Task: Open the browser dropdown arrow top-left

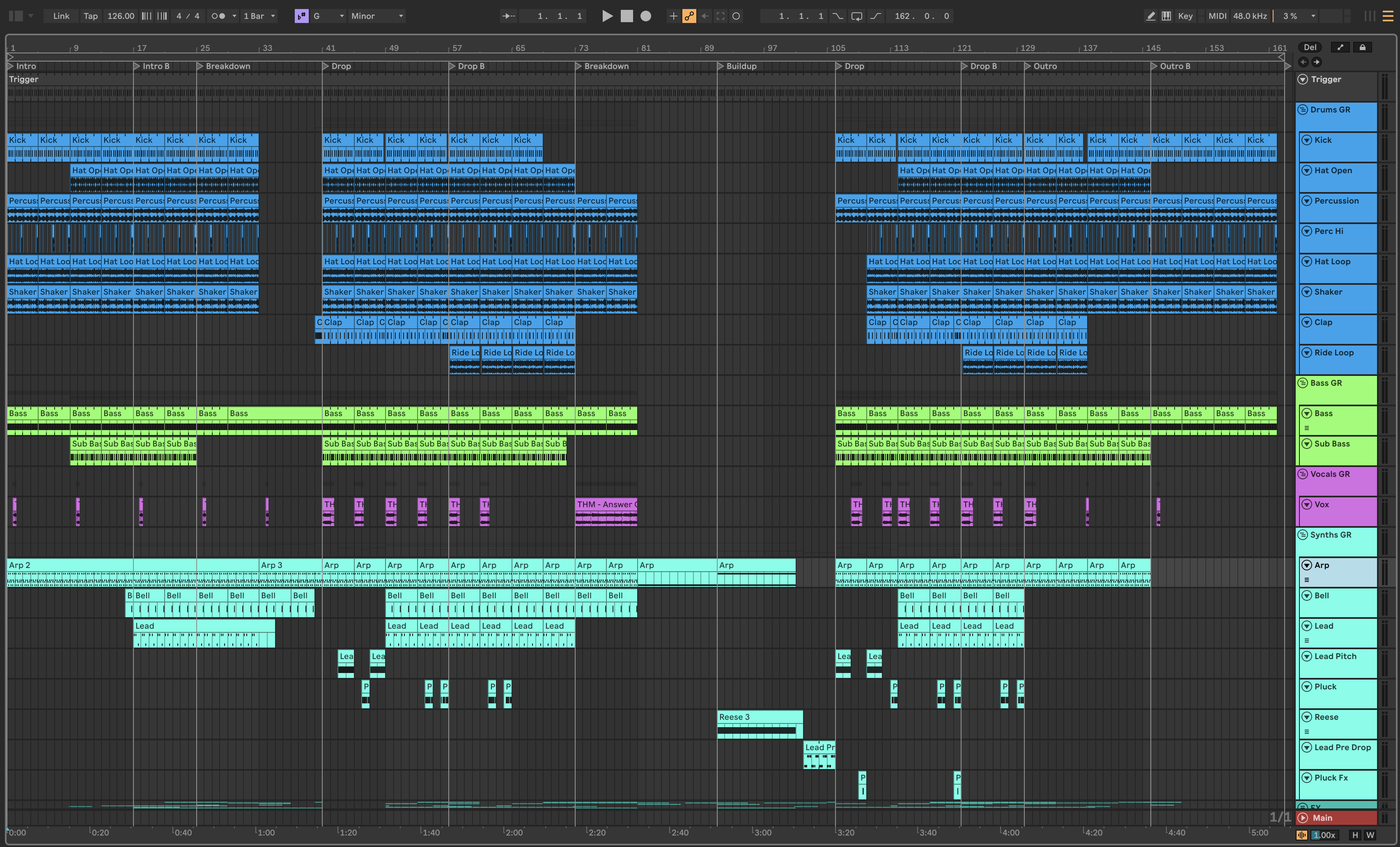Action: pyautogui.click(x=31, y=16)
